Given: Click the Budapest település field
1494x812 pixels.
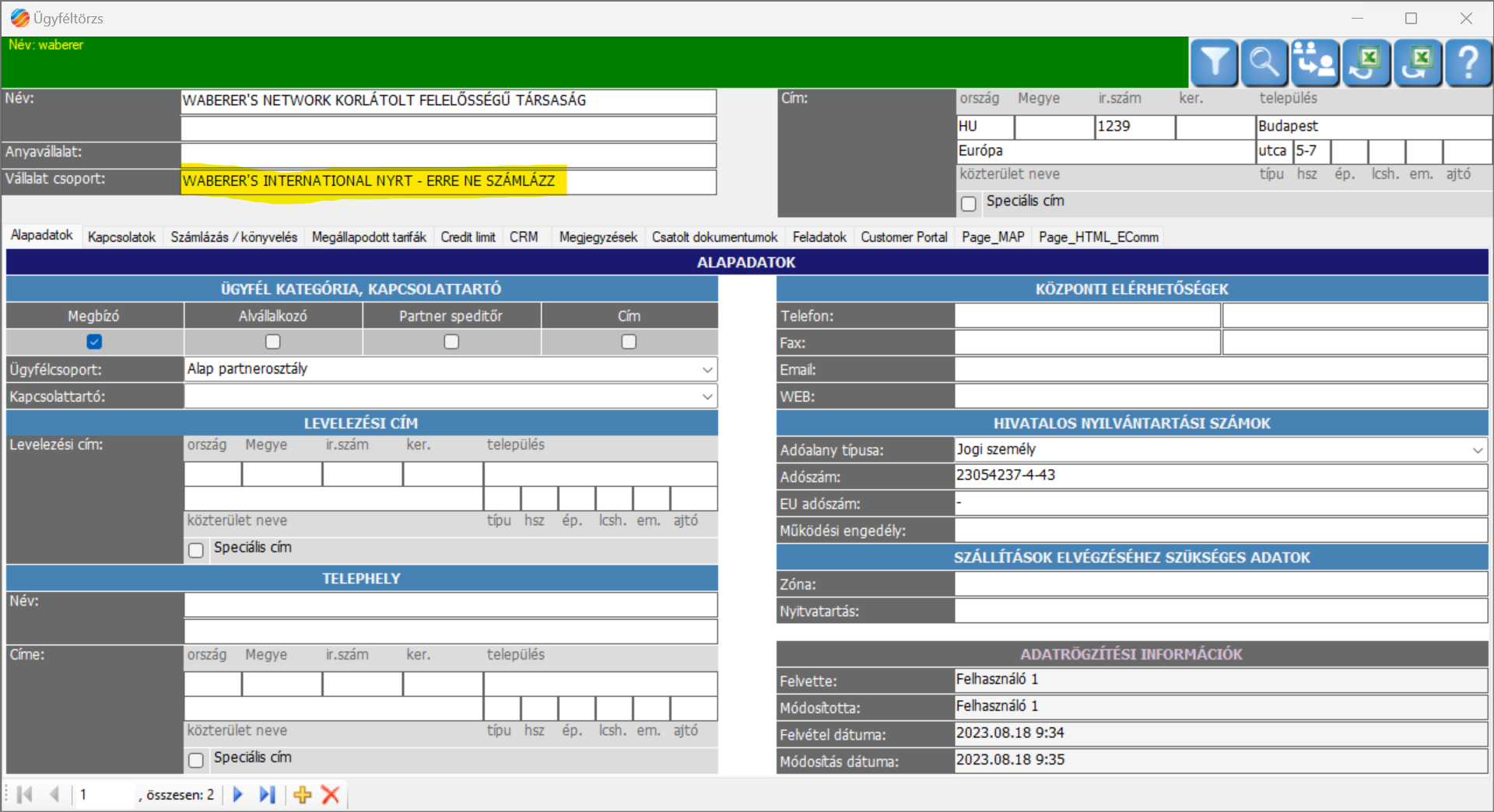Looking at the screenshot, I should click(1373, 127).
